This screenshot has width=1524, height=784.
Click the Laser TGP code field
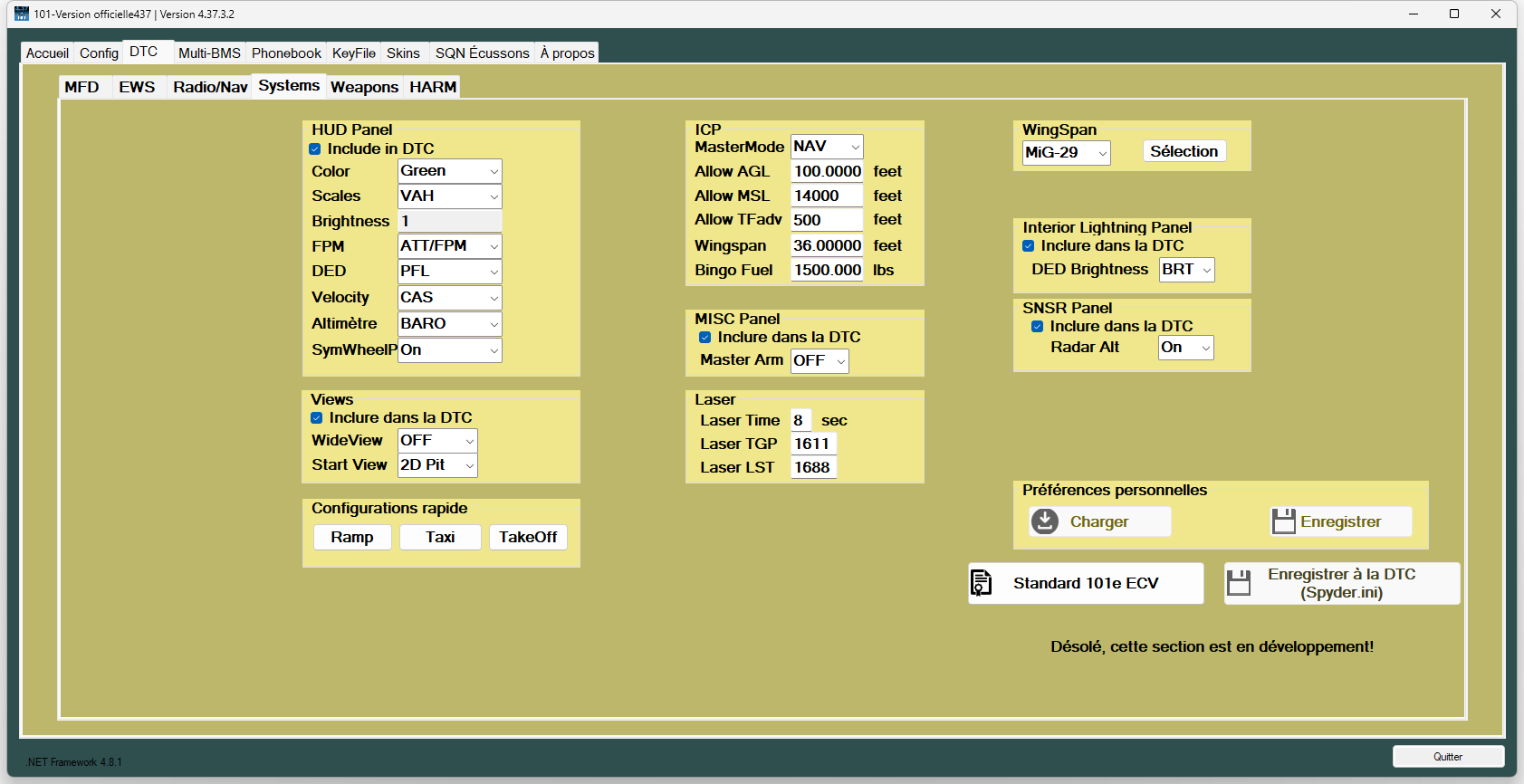pyautogui.click(x=812, y=444)
